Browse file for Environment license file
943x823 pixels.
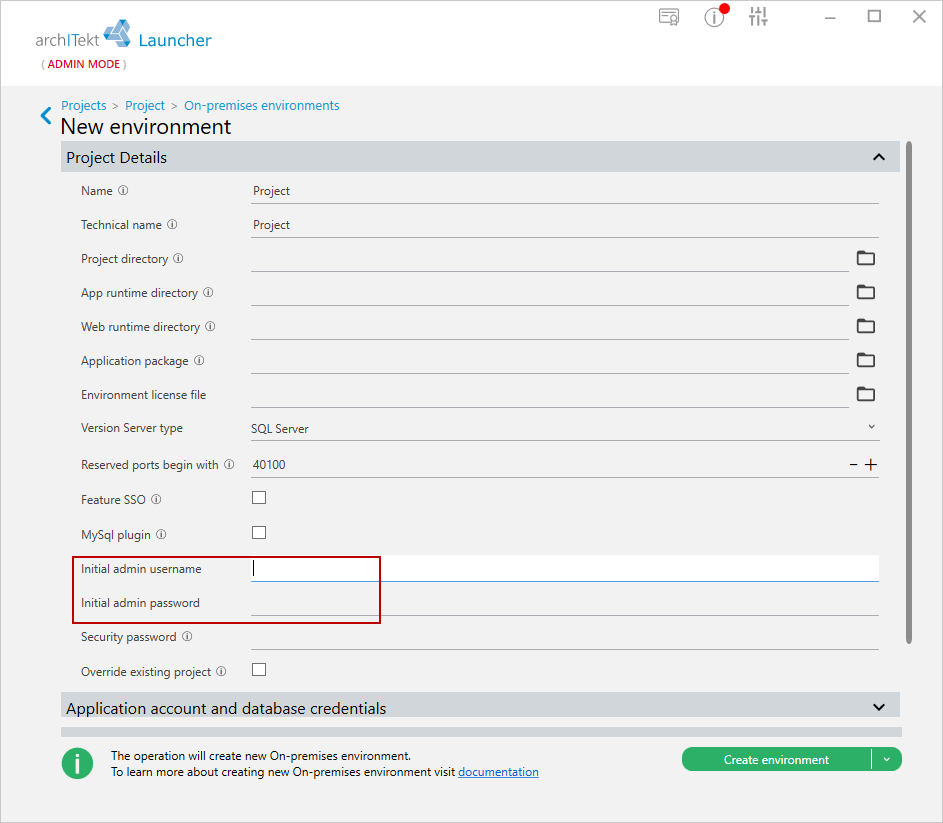point(865,394)
